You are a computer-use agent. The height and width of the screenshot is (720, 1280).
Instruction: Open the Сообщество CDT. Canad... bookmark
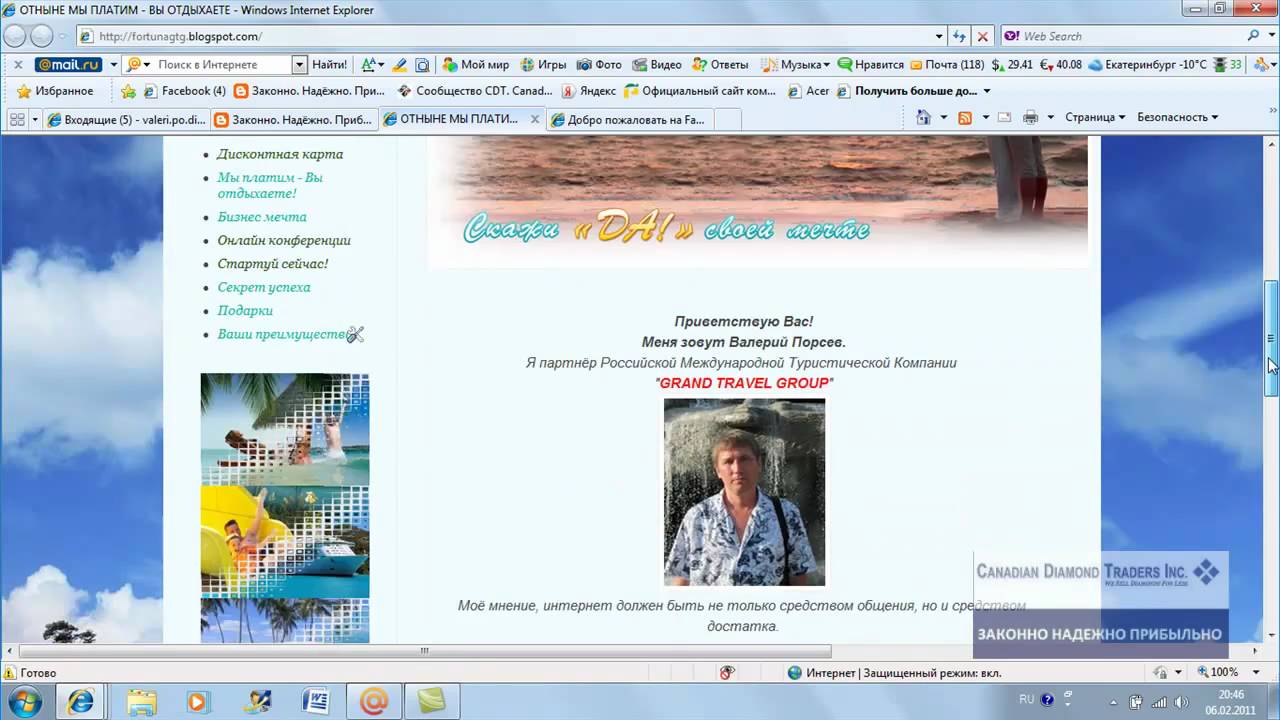[x=475, y=91]
